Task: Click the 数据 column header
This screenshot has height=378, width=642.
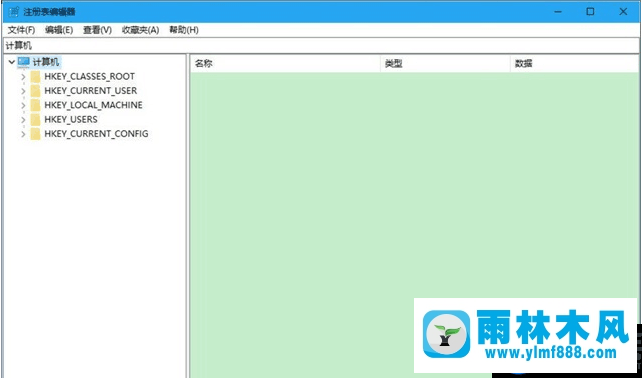Action: coord(575,63)
